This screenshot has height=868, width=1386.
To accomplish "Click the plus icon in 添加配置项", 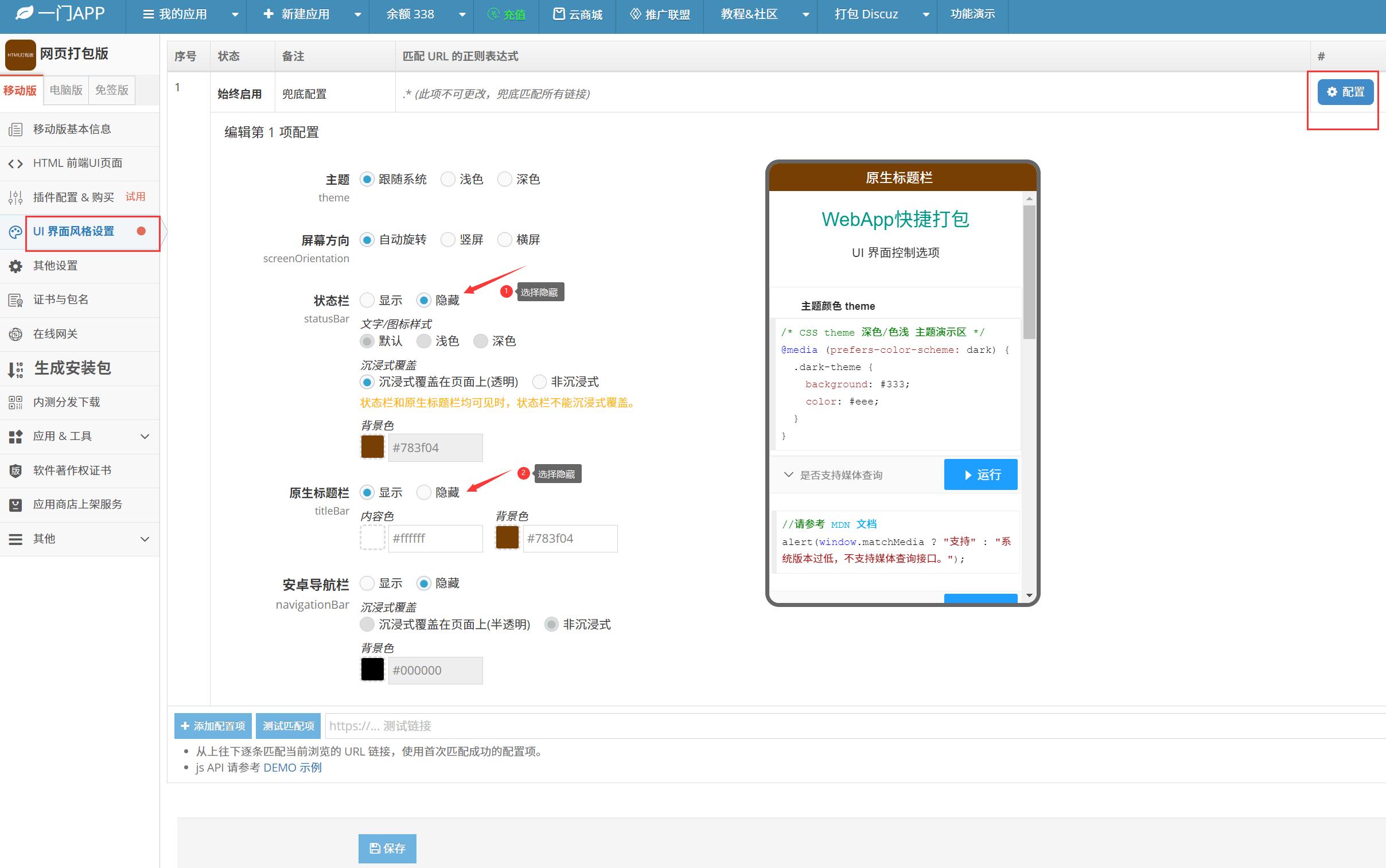I will [185, 726].
